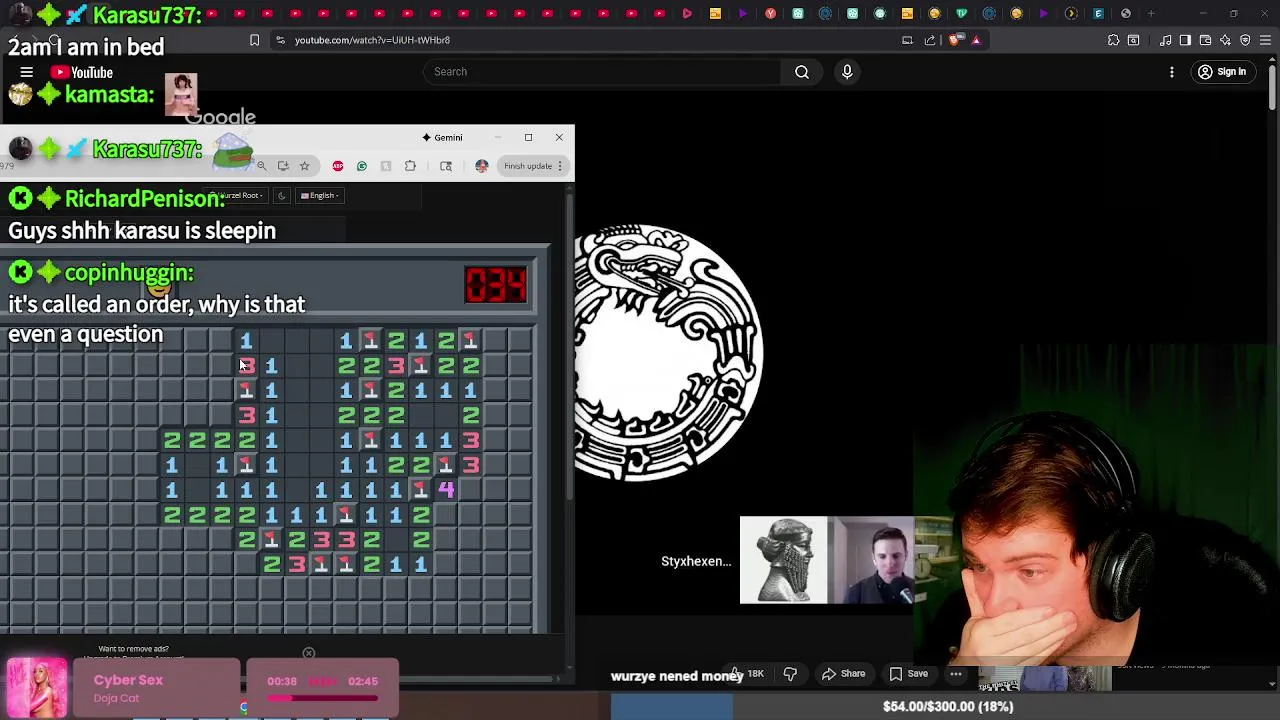Start voice search with the microphone icon
Viewport: 1280px width, 720px height.
[847, 72]
